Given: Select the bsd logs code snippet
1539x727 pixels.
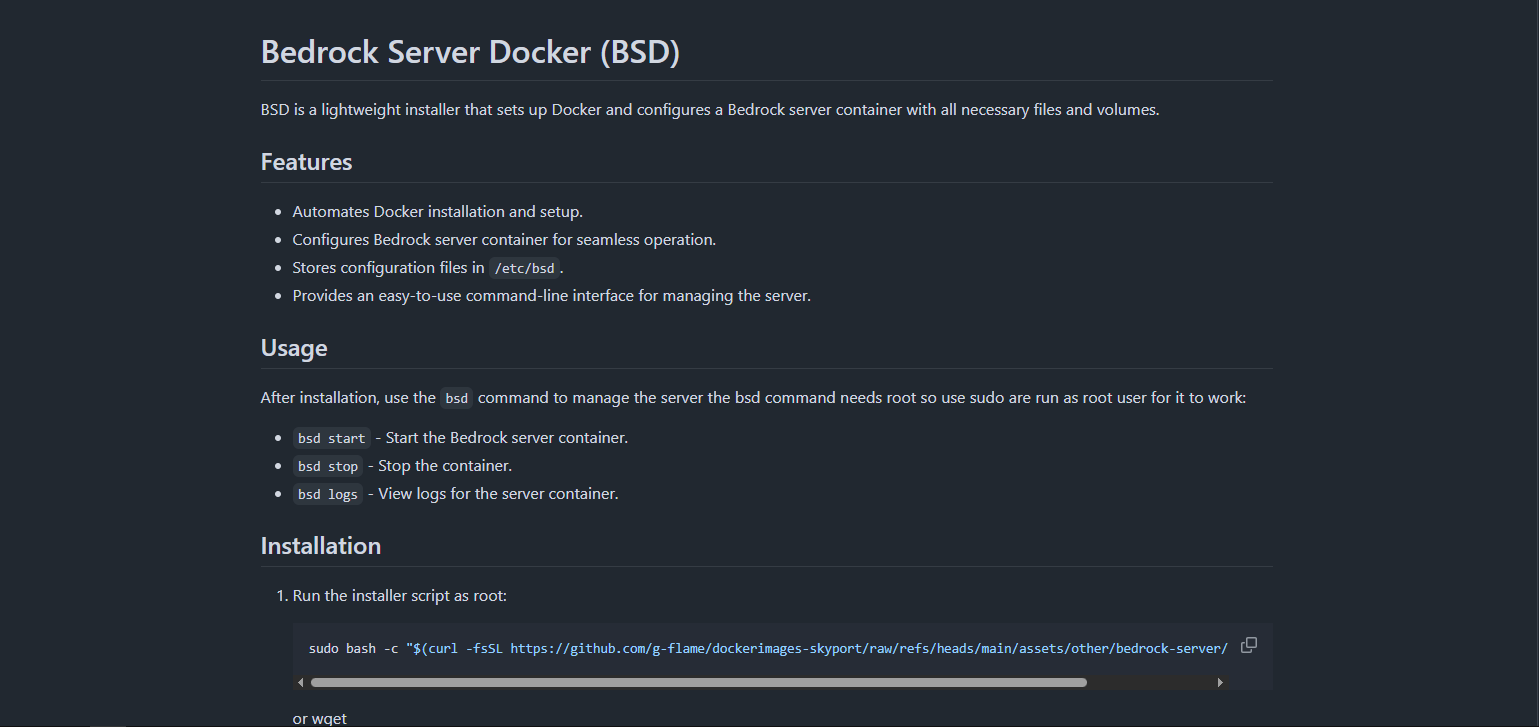Looking at the screenshot, I should click(327, 493).
